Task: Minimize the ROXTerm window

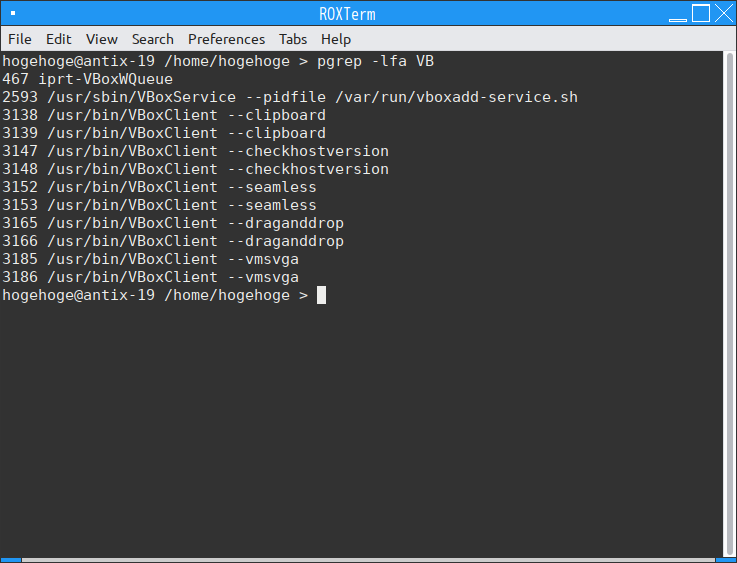Action: (x=678, y=20)
